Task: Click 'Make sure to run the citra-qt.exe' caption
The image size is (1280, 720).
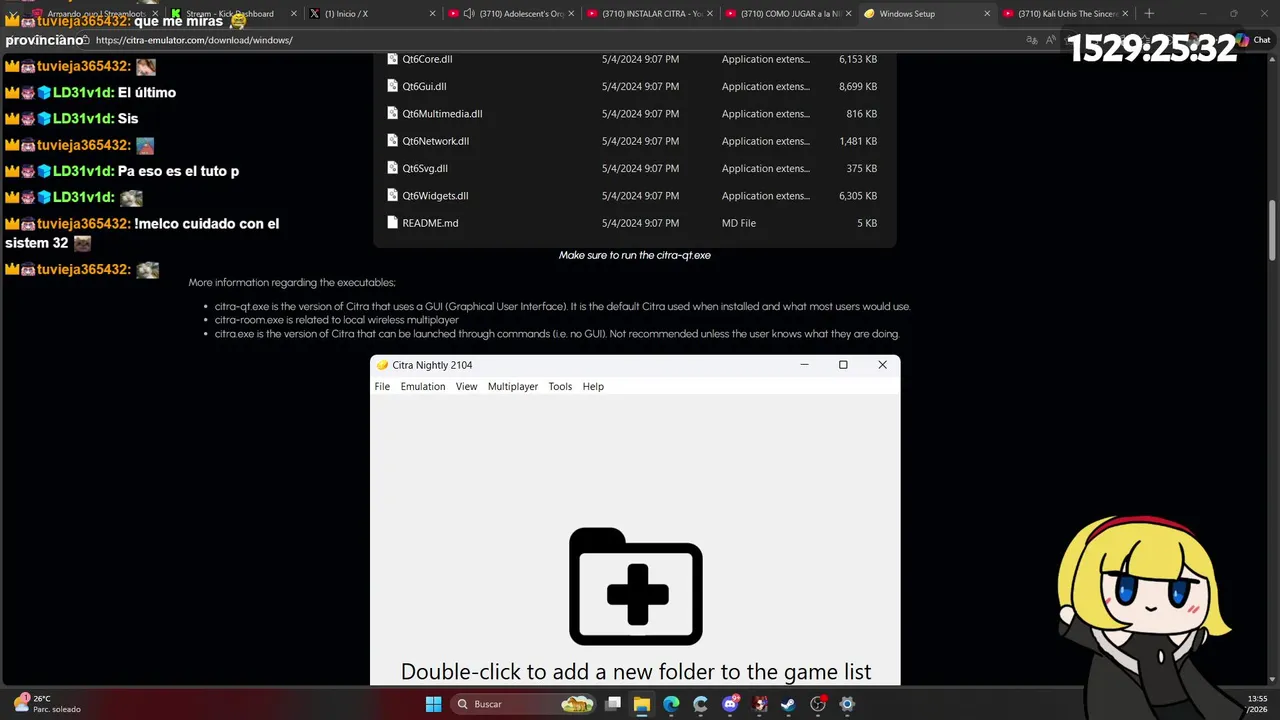Action: pos(635,255)
